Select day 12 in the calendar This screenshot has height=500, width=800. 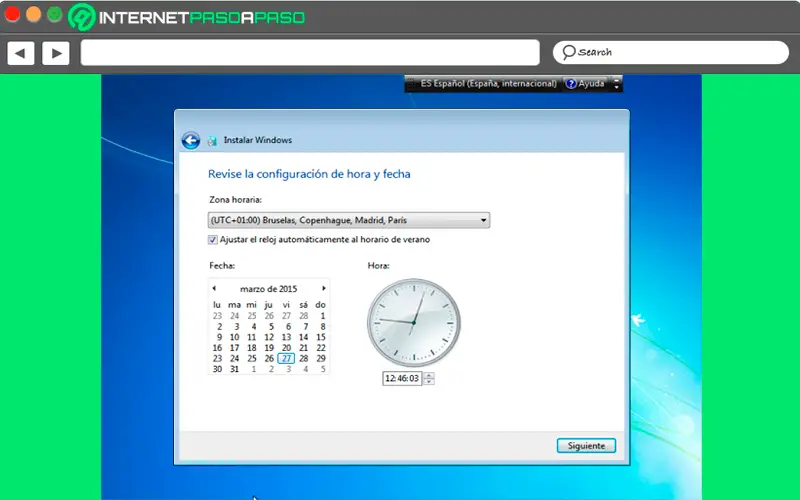click(x=269, y=337)
